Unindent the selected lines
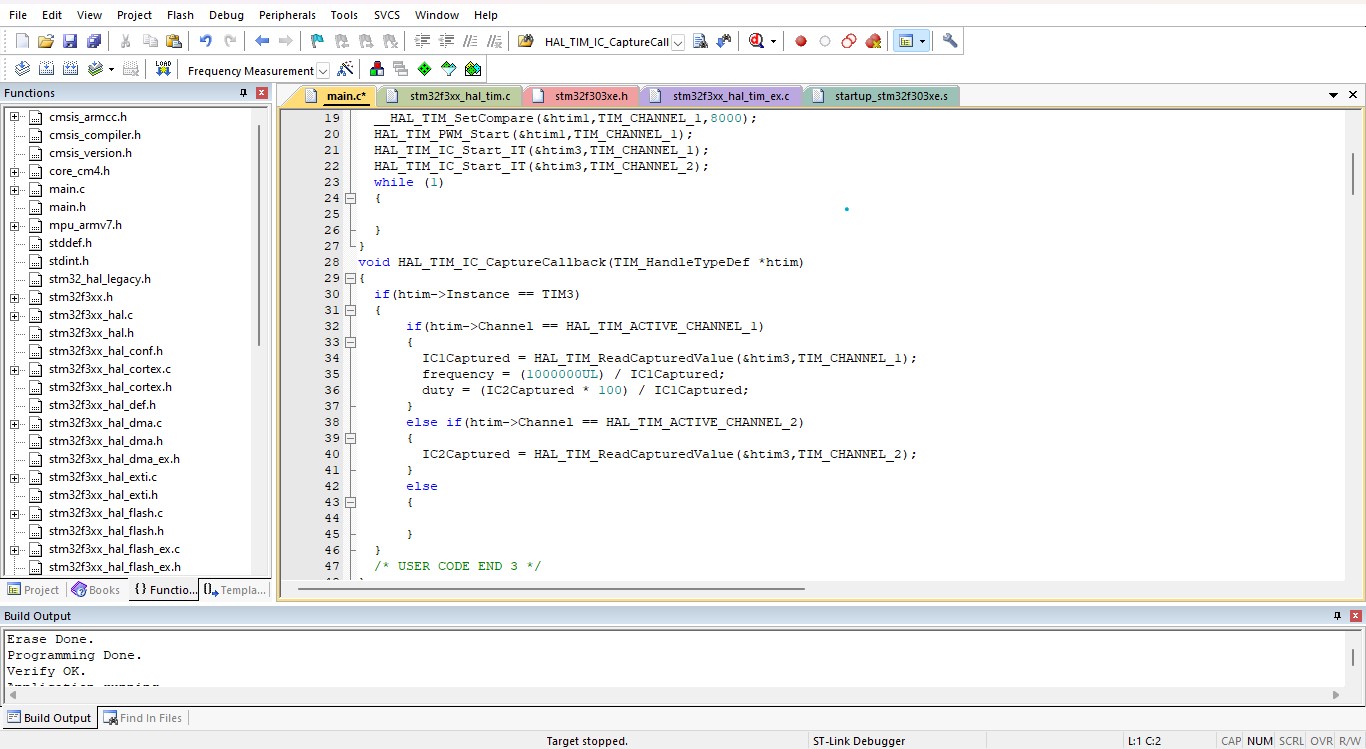This screenshot has width=1366, height=749. [446, 41]
